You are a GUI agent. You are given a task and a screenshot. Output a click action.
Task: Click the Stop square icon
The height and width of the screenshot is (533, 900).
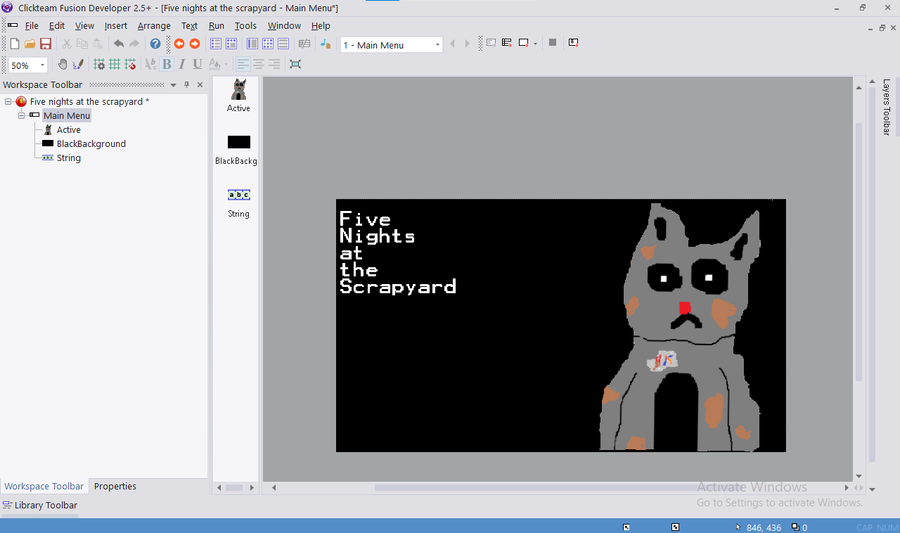pyautogui.click(x=552, y=43)
